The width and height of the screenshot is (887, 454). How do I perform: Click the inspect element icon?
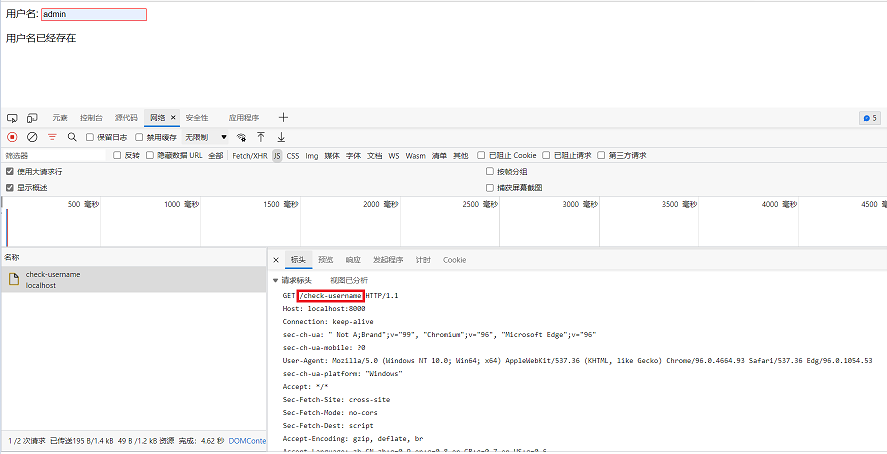click(12, 118)
